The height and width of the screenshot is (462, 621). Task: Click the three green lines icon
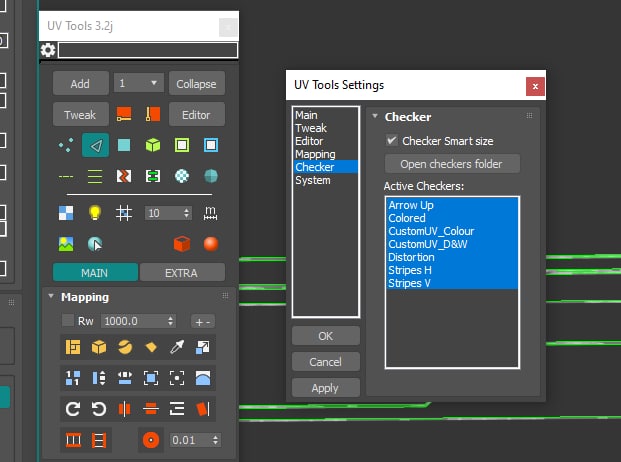coord(95,177)
